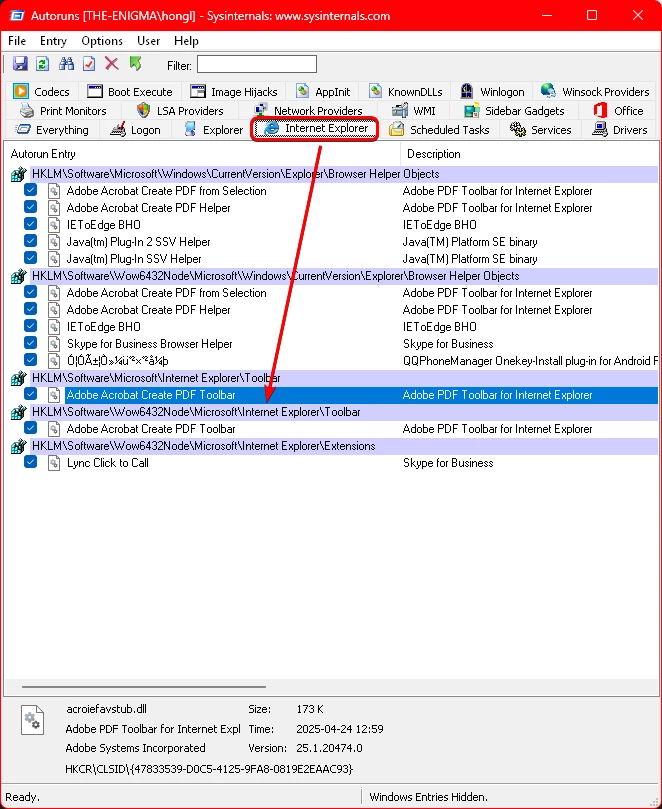Screen dimensions: 662x809
Task: Click the acroiefavstub.dll file name
Action: pyautogui.click(x=107, y=709)
